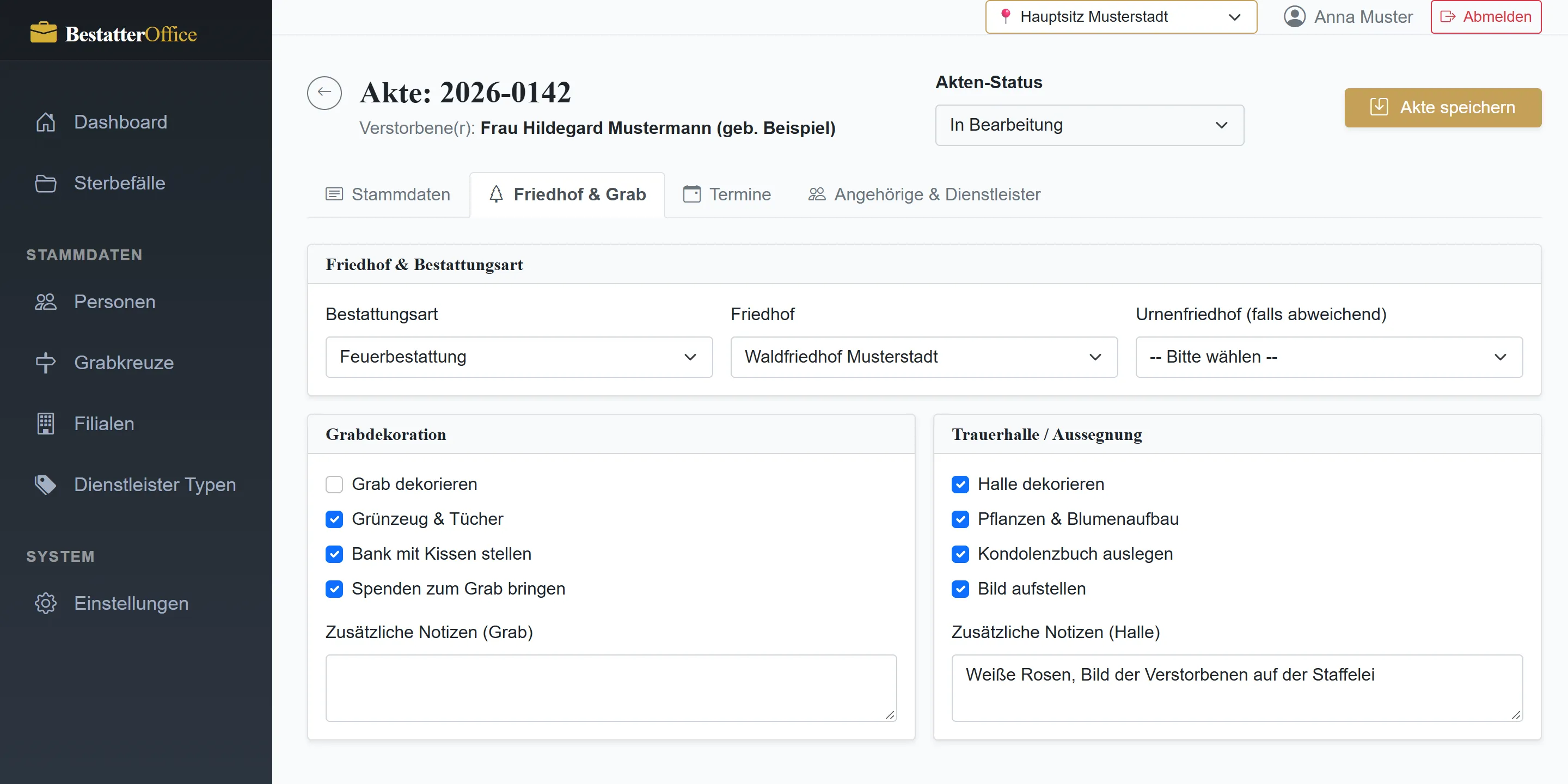Click the Stammdaten tab list icon
Viewport: 1568px width, 784px height.
coord(334,194)
